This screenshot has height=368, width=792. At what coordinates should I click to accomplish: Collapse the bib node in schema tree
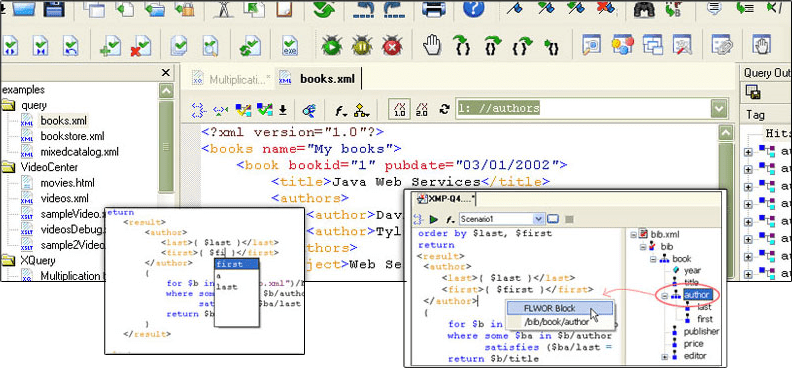tap(642, 247)
